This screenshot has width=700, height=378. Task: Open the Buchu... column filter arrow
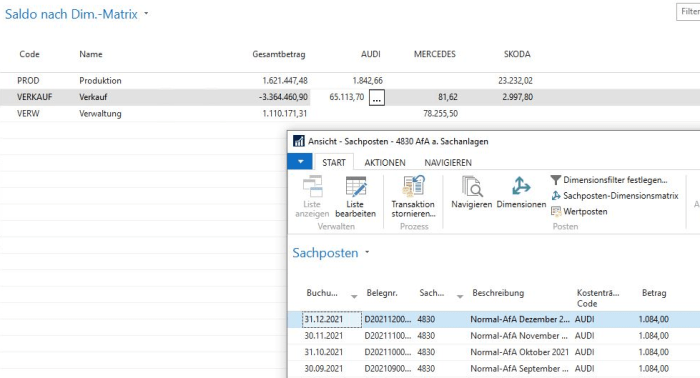tap(354, 296)
